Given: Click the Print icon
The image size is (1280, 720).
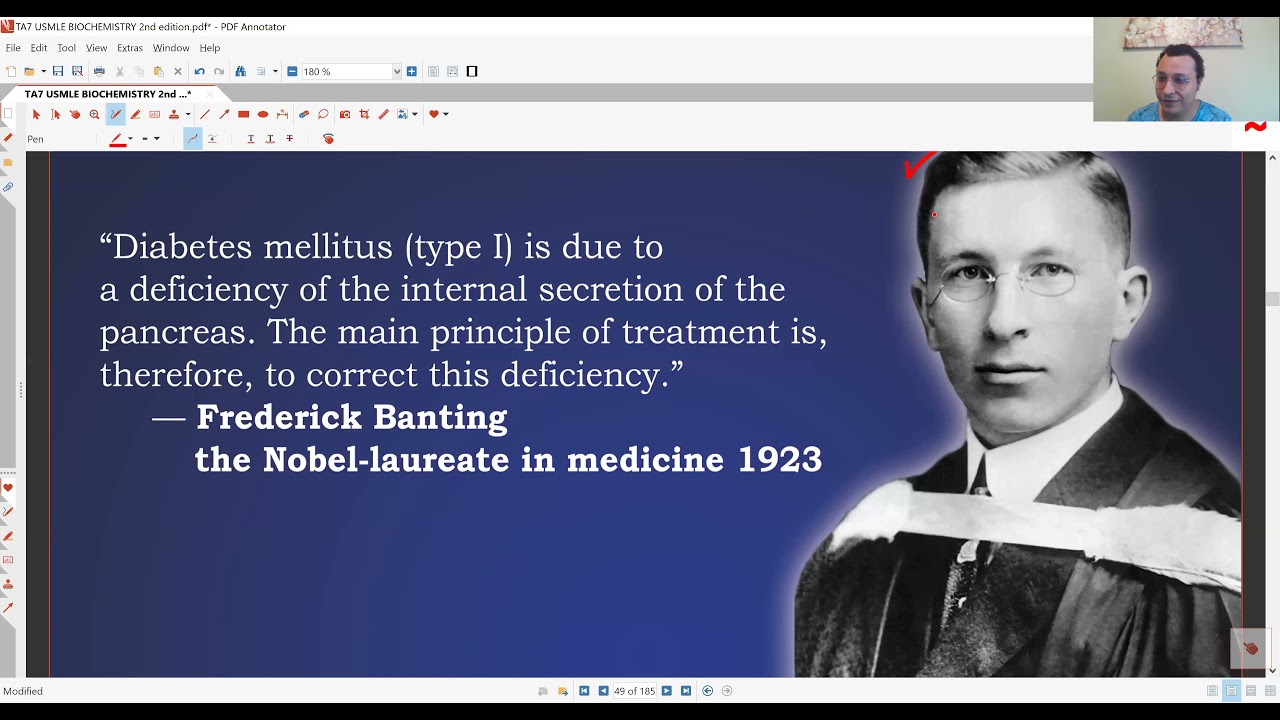Looking at the screenshot, I should coord(99,71).
